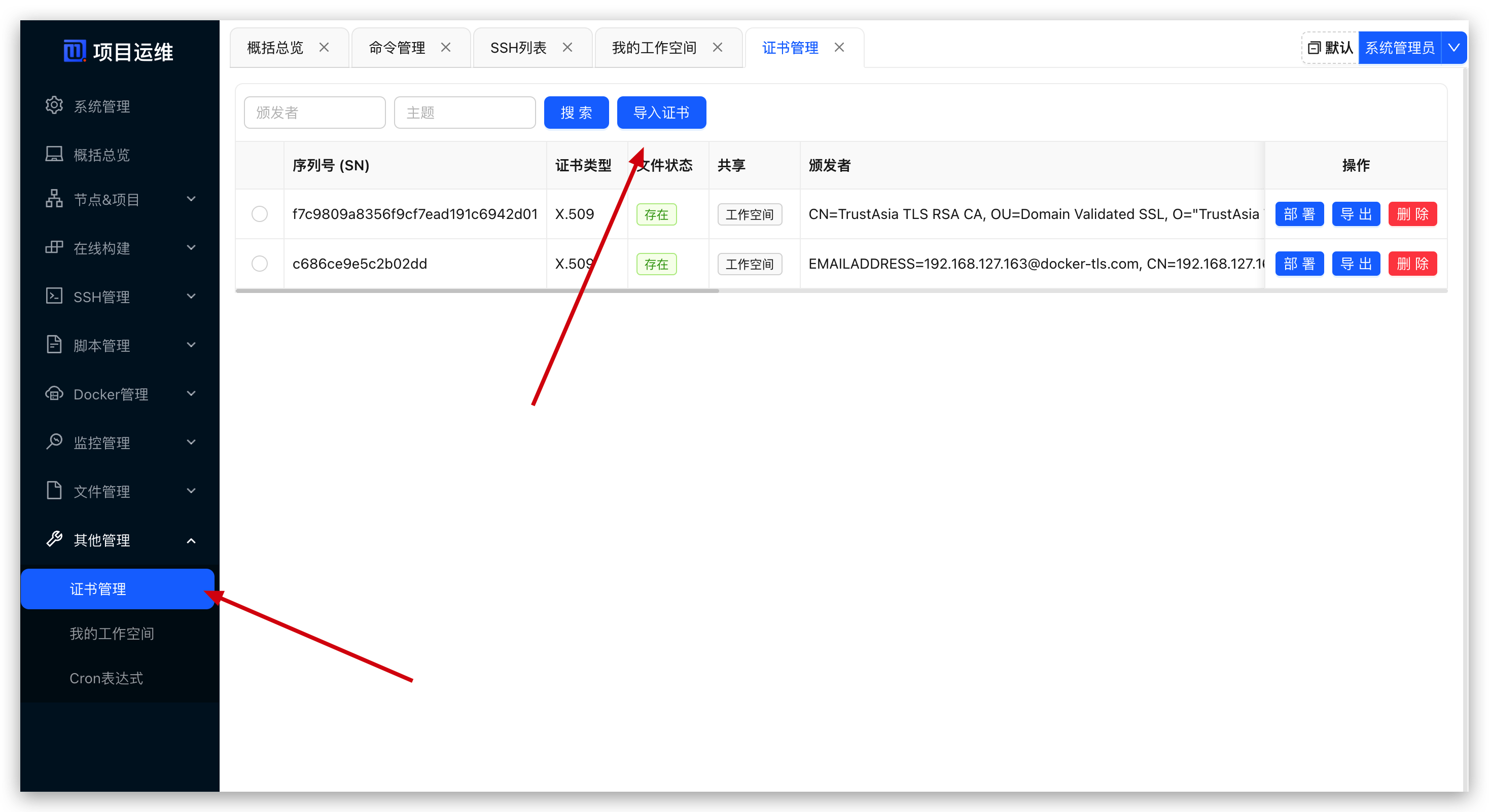The image size is (1489, 812).
Task: Click the system management gear icon
Action: [54, 105]
